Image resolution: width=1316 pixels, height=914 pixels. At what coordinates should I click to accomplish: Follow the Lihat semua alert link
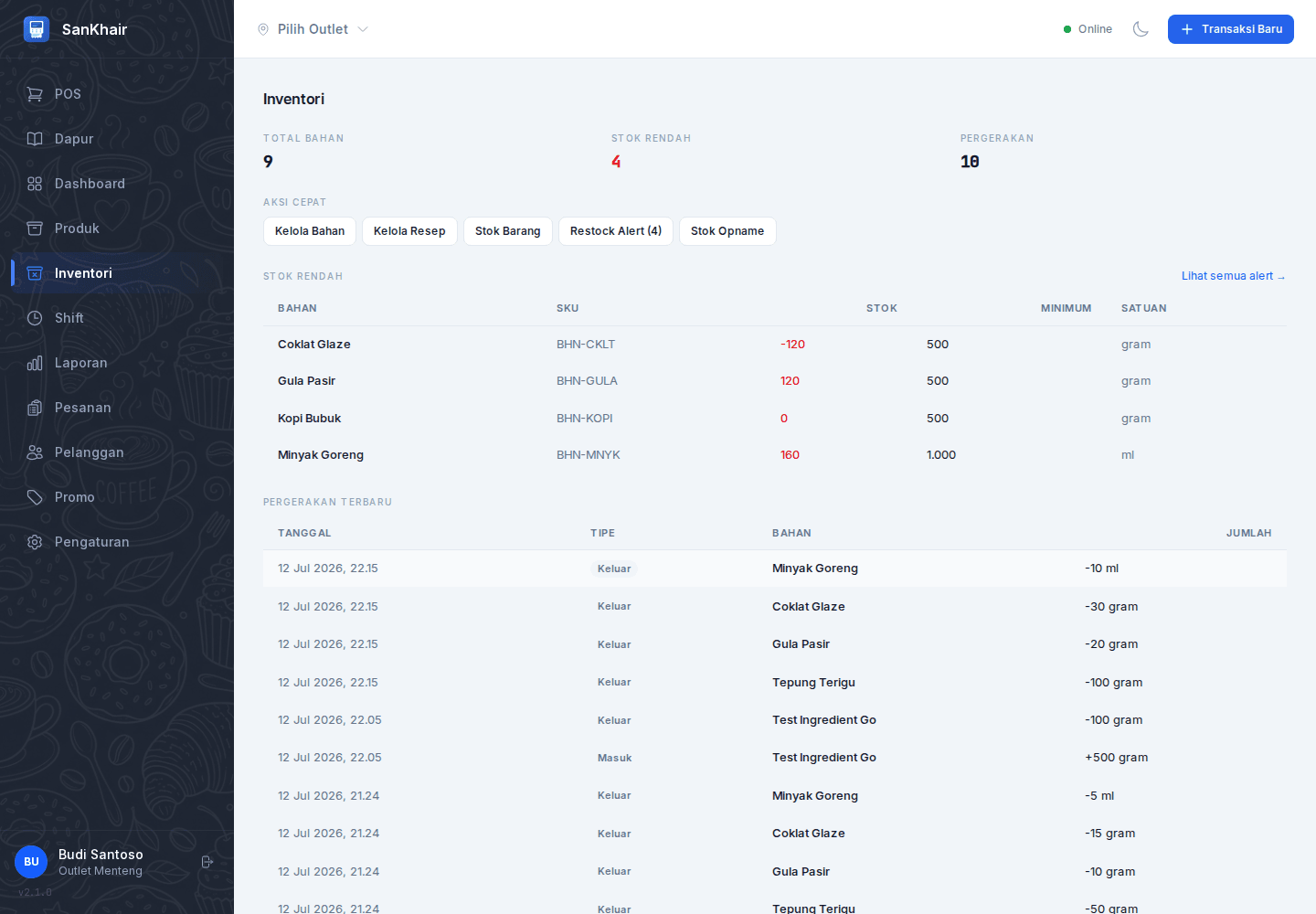pos(1233,276)
